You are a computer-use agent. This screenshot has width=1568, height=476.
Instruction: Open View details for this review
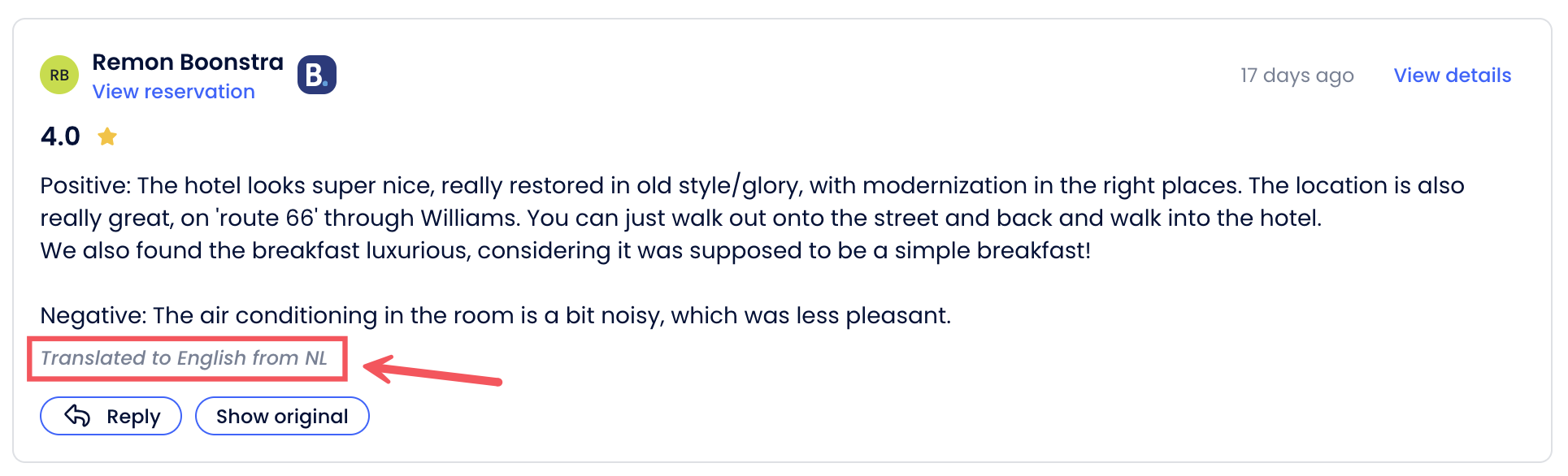1452,76
